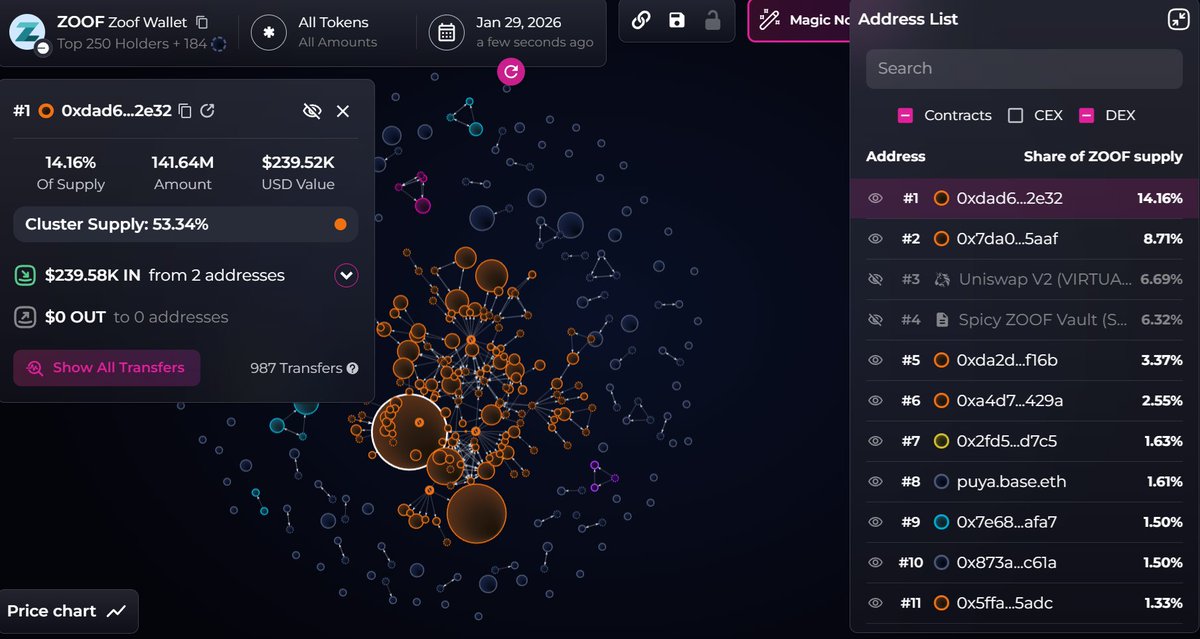The image size is (1200, 639).
Task: Click the Top 250 Holders + 184 label
Action: 131,43
